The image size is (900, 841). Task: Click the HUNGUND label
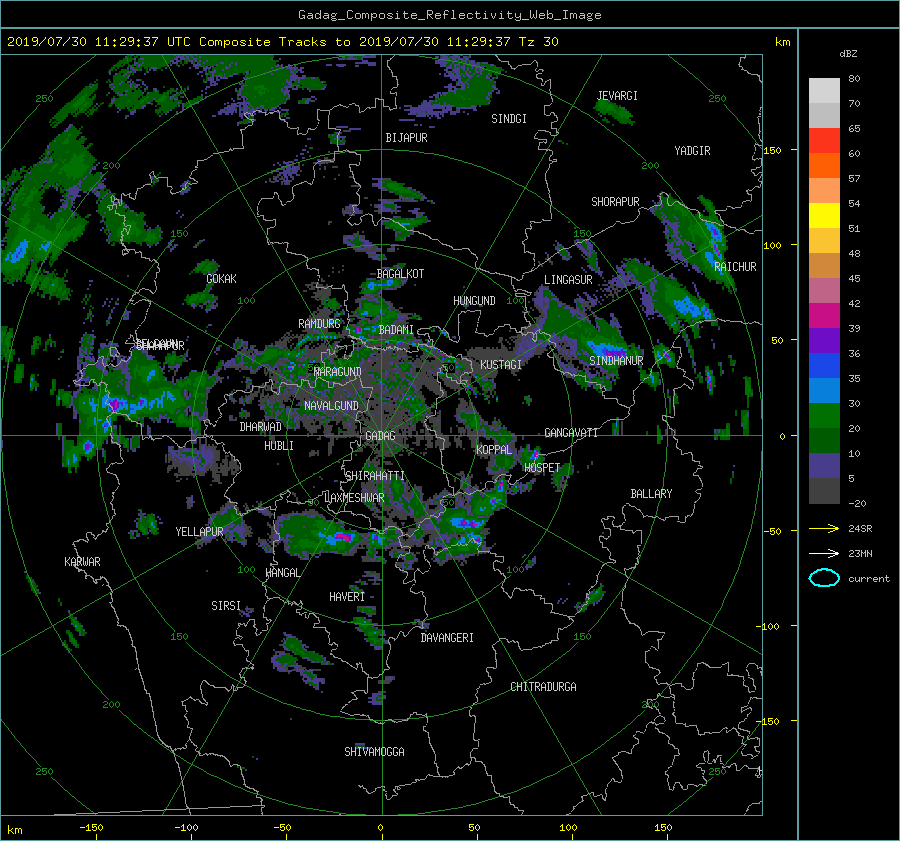pyautogui.click(x=474, y=301)
